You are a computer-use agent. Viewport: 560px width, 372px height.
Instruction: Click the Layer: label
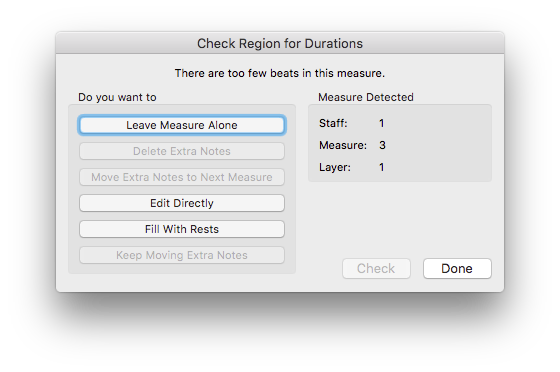click(335, 167)
